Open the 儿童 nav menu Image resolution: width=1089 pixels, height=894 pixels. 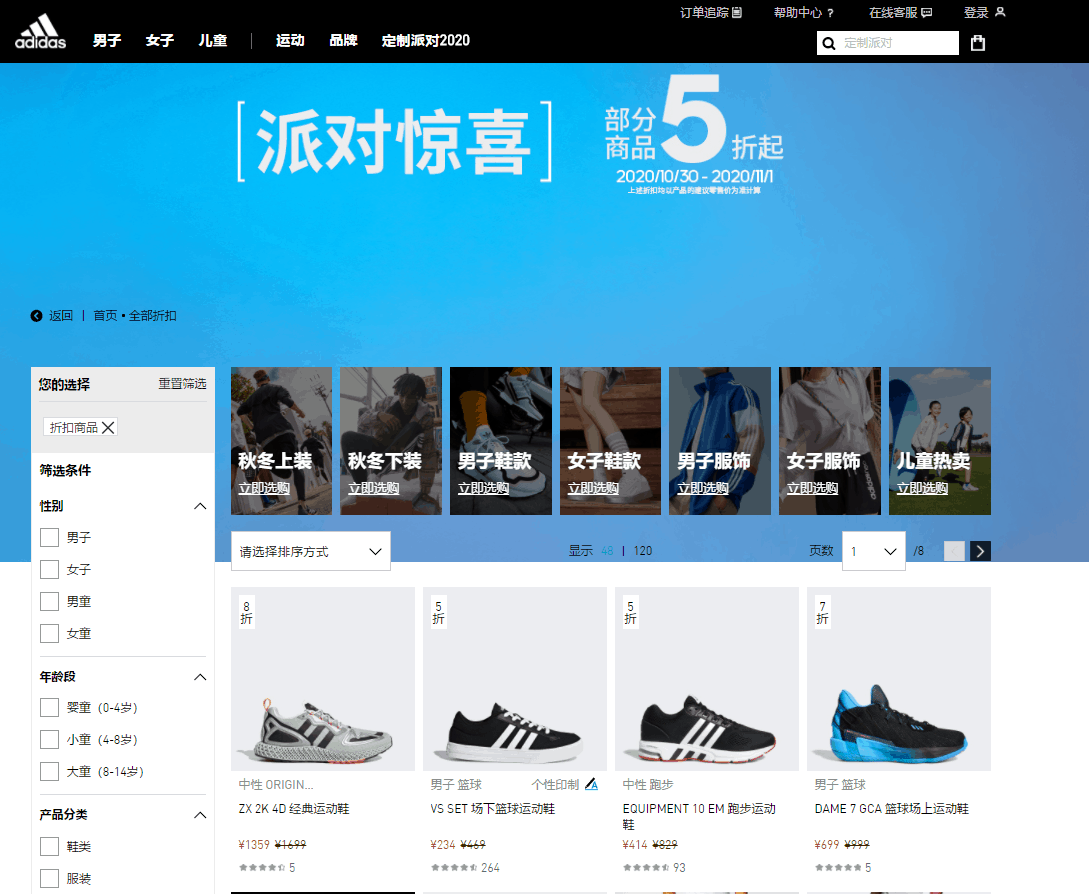213,41
